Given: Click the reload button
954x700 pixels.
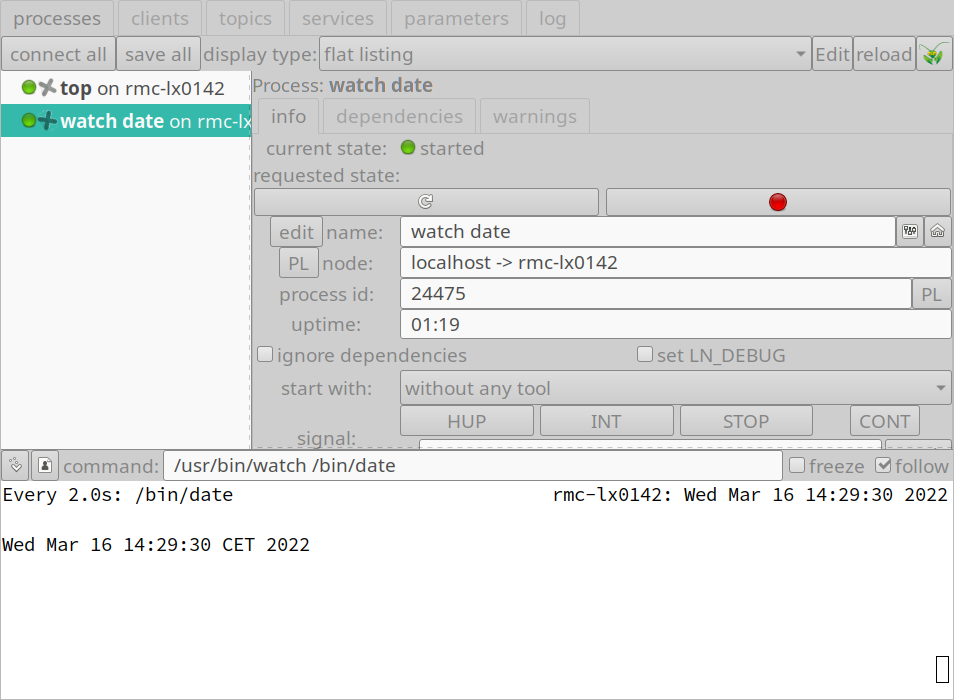Looking at the screenshot, I should coord(884,54).
